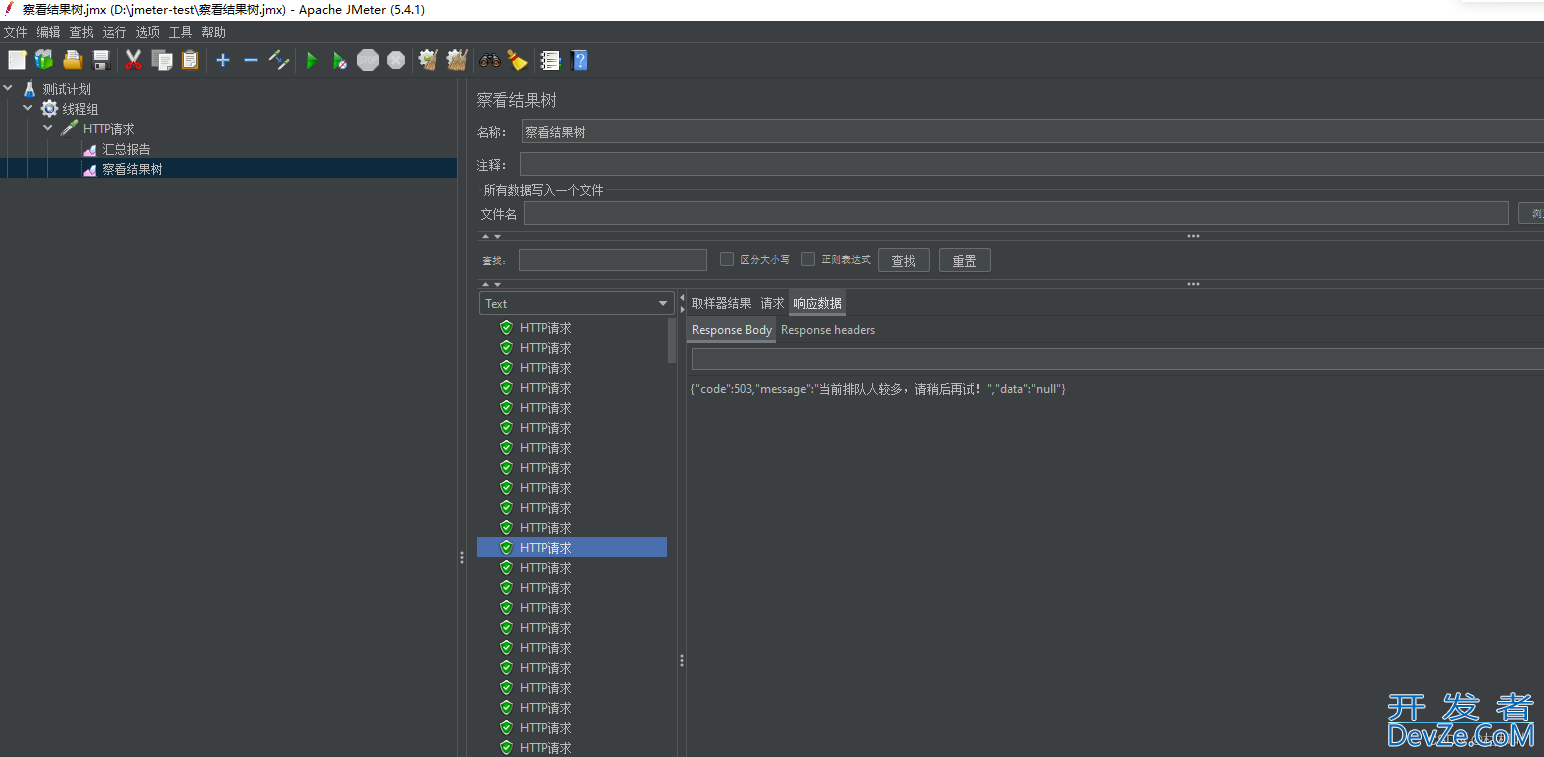Click the Toggle enable/disable pipette icon
This screenshot has width=1544, height=757.
point(279,60)
